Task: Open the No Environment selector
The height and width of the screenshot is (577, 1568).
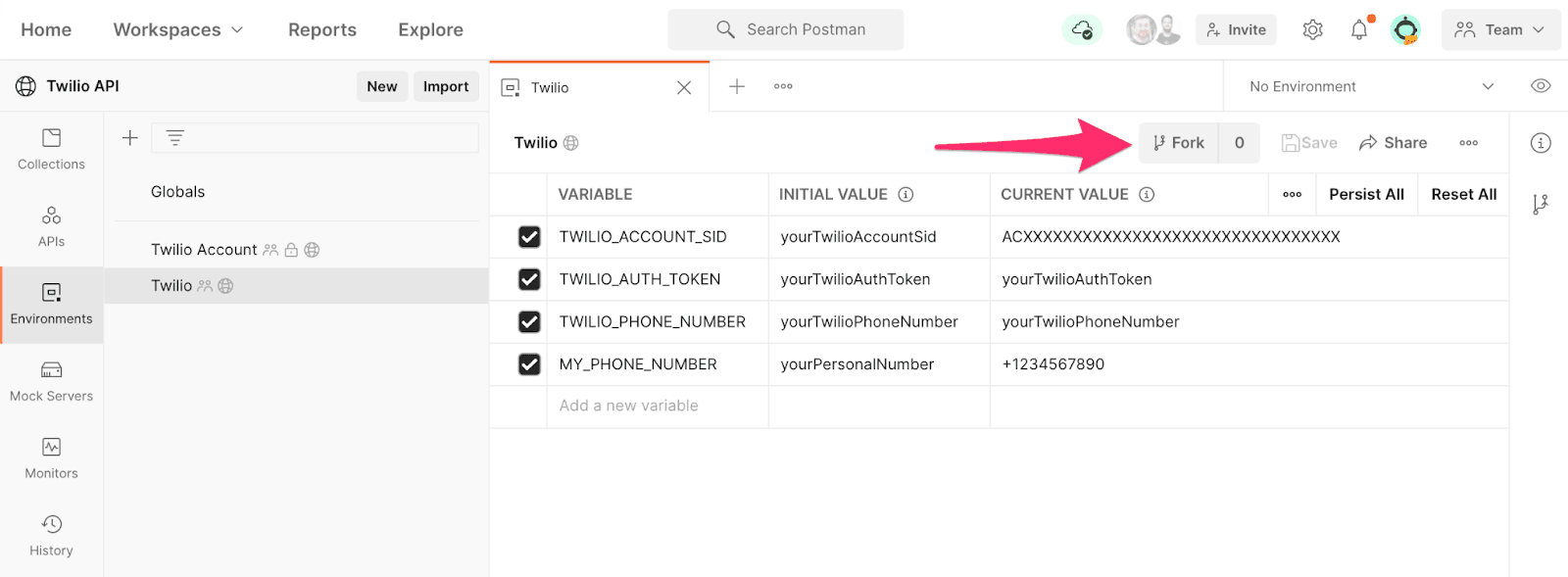Action: [x=1372, y=86]
